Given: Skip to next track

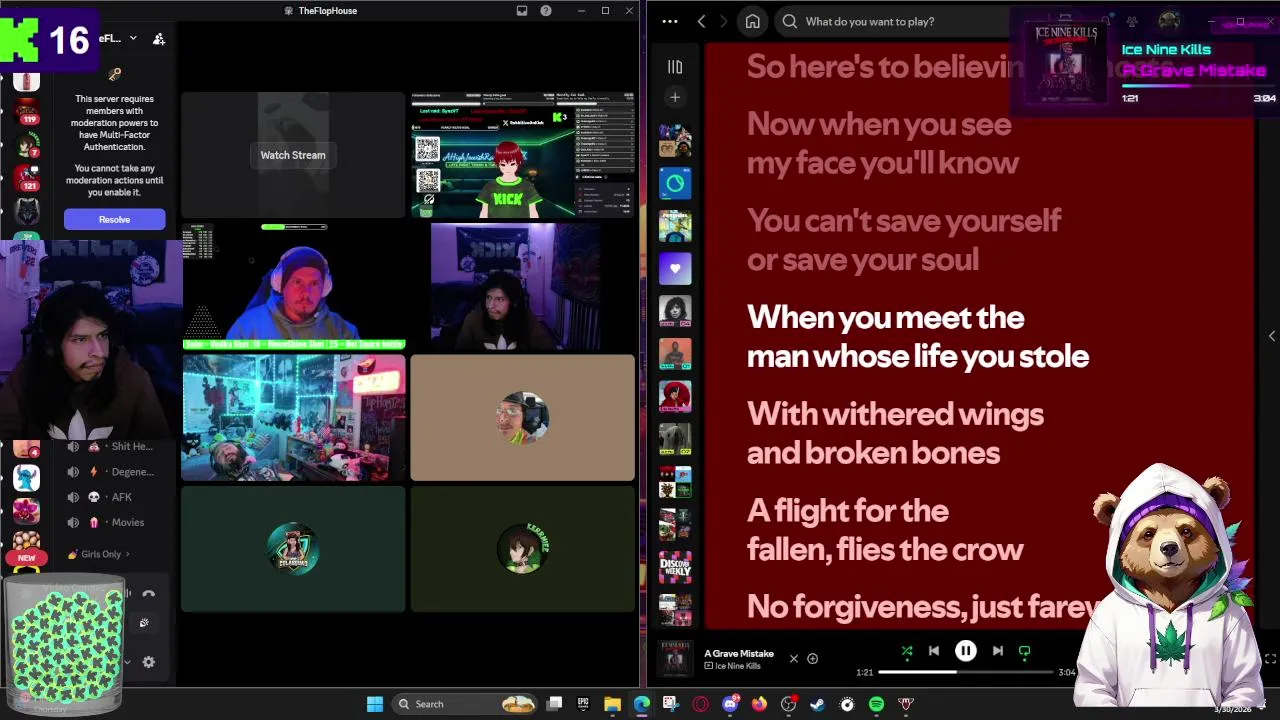Looking at the screenshot, I should [997, 651].
